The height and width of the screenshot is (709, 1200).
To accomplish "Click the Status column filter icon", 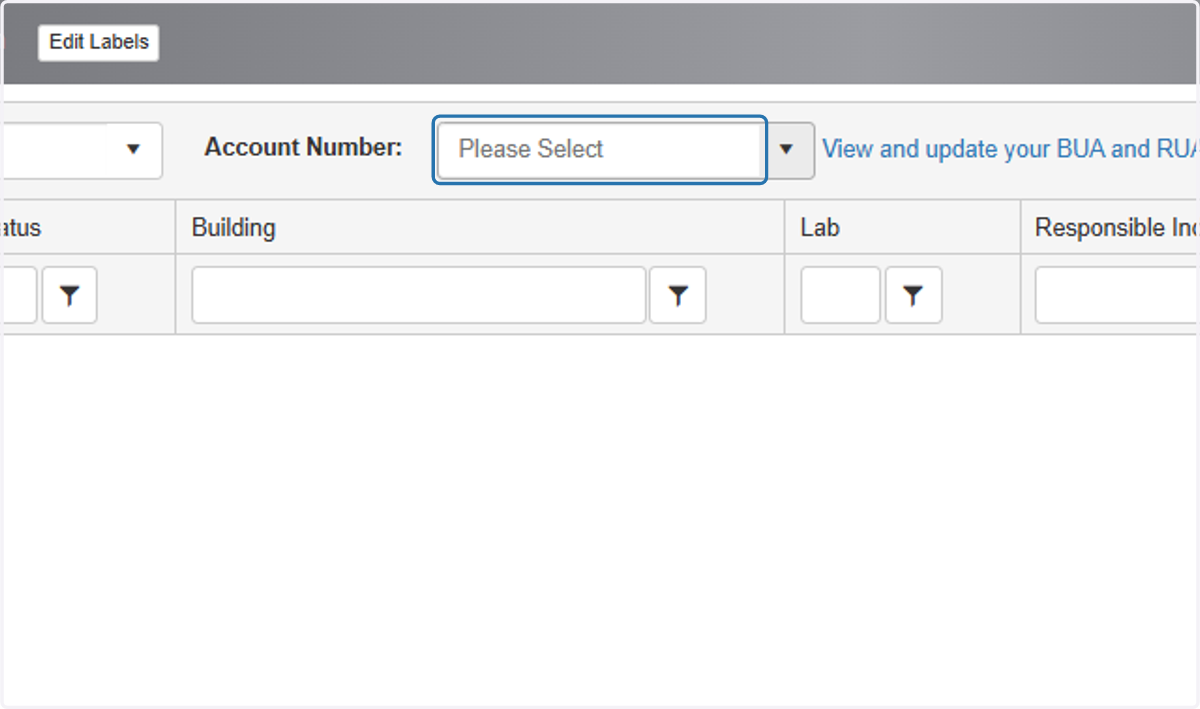I will (69, 295).
